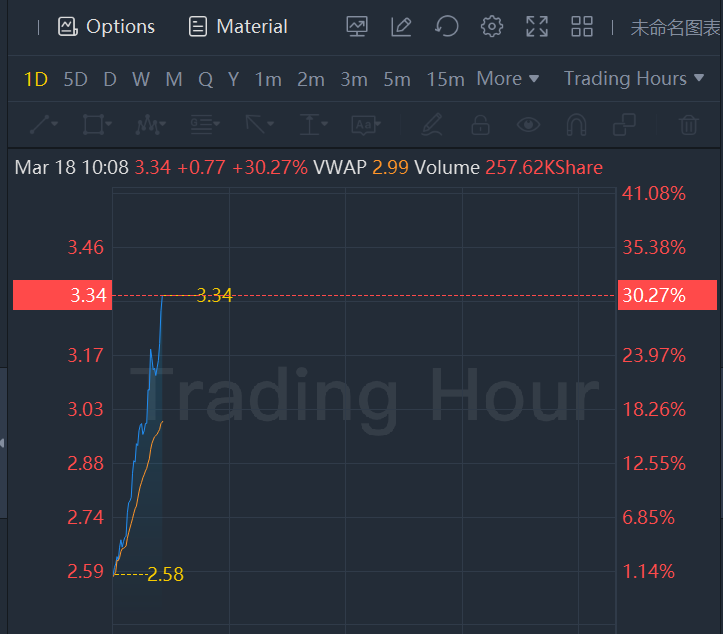Refresh the chart with the reload icon
Image resolution: width=723 pixels, height=634 pixels.
(x=447, y=27)
